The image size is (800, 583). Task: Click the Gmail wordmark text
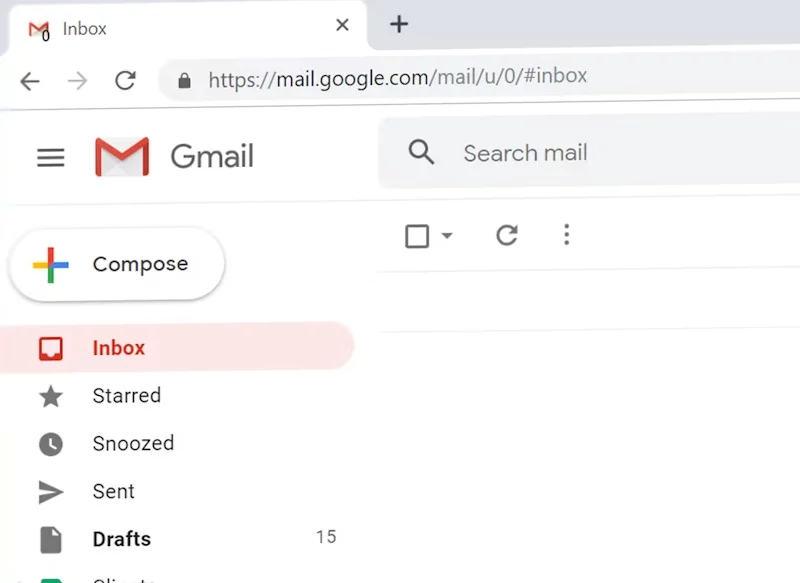tap(212, 157)
